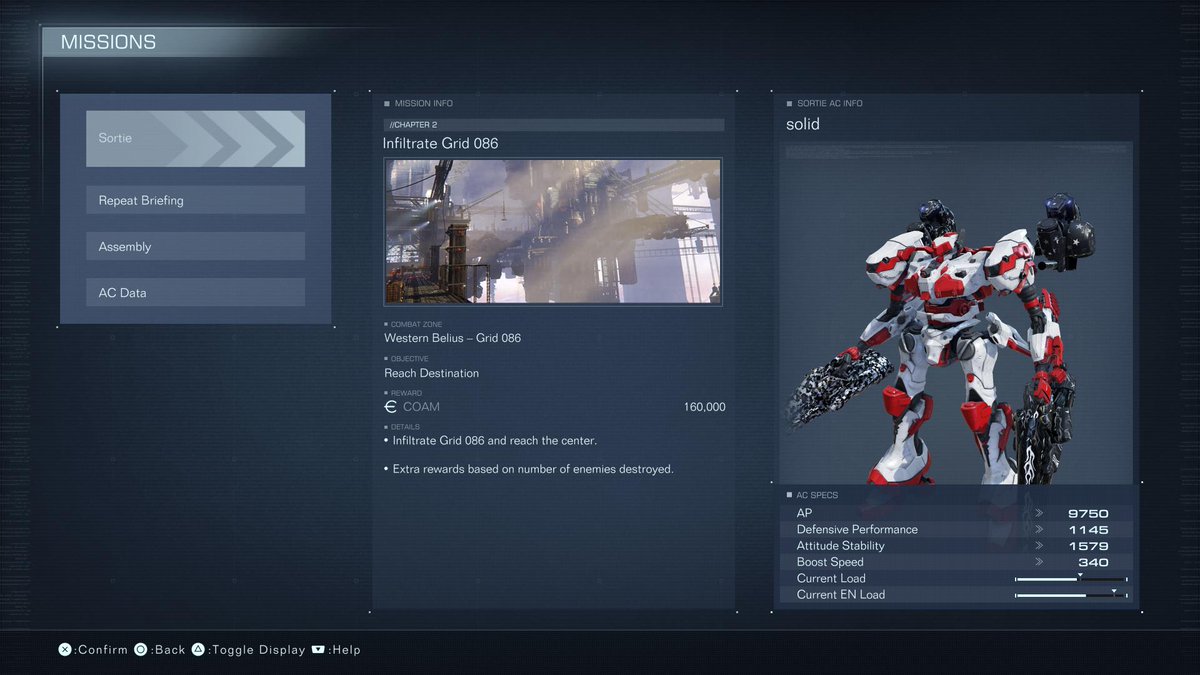Click the mission title Infiltrate Grid 086
1200x675 pixels.
pyautogui.click(x=440, y=144)
